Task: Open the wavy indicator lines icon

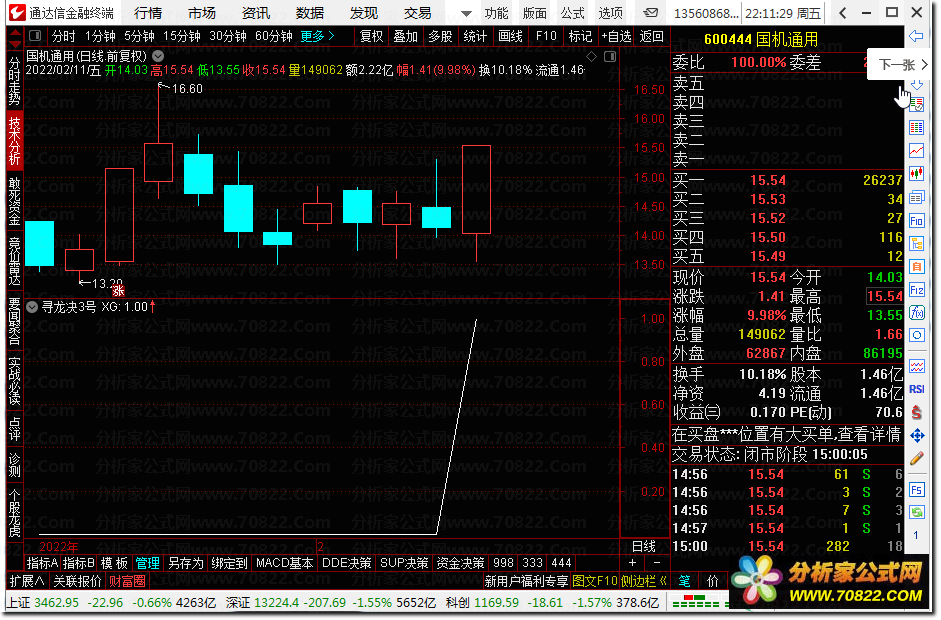Action: (916, 367)
